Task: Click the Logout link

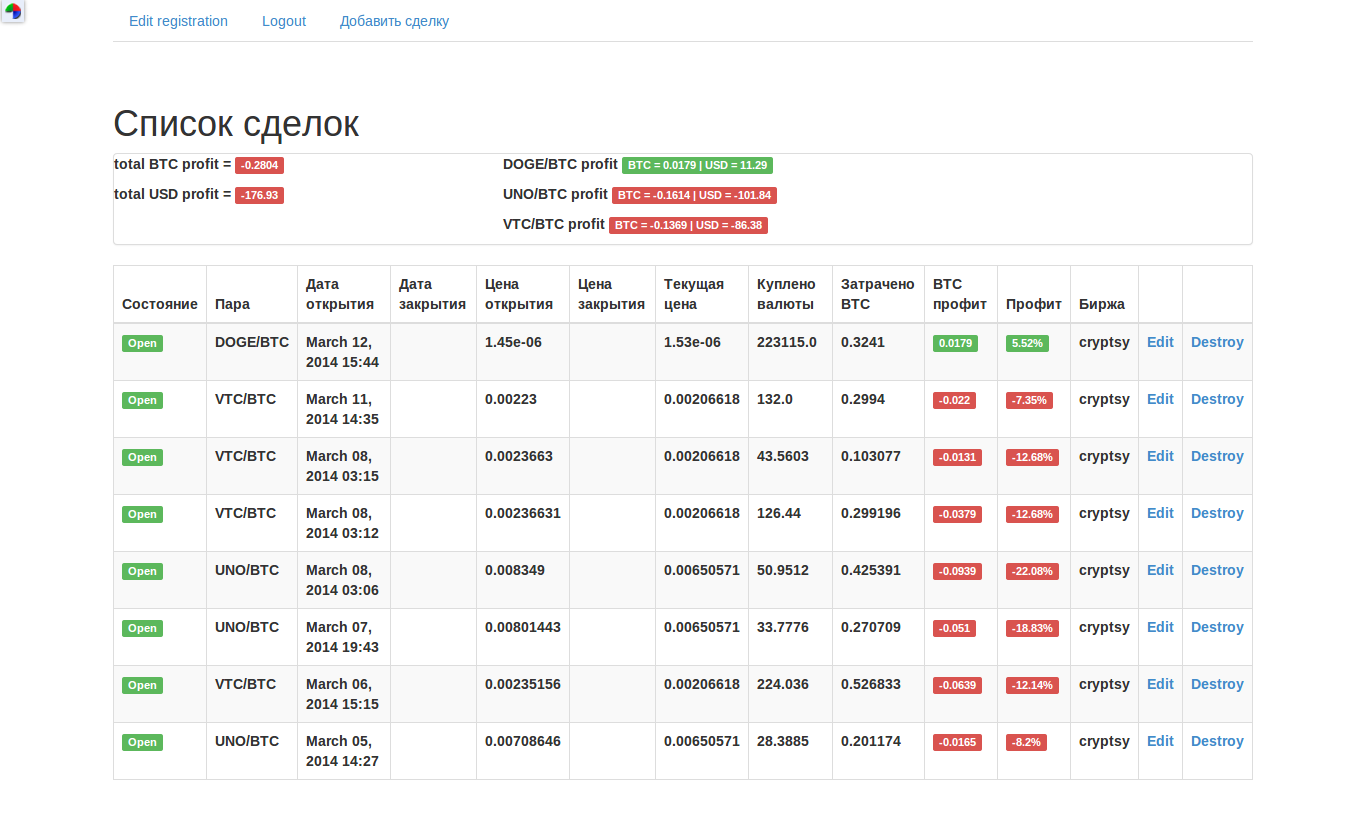Action: 284,21
